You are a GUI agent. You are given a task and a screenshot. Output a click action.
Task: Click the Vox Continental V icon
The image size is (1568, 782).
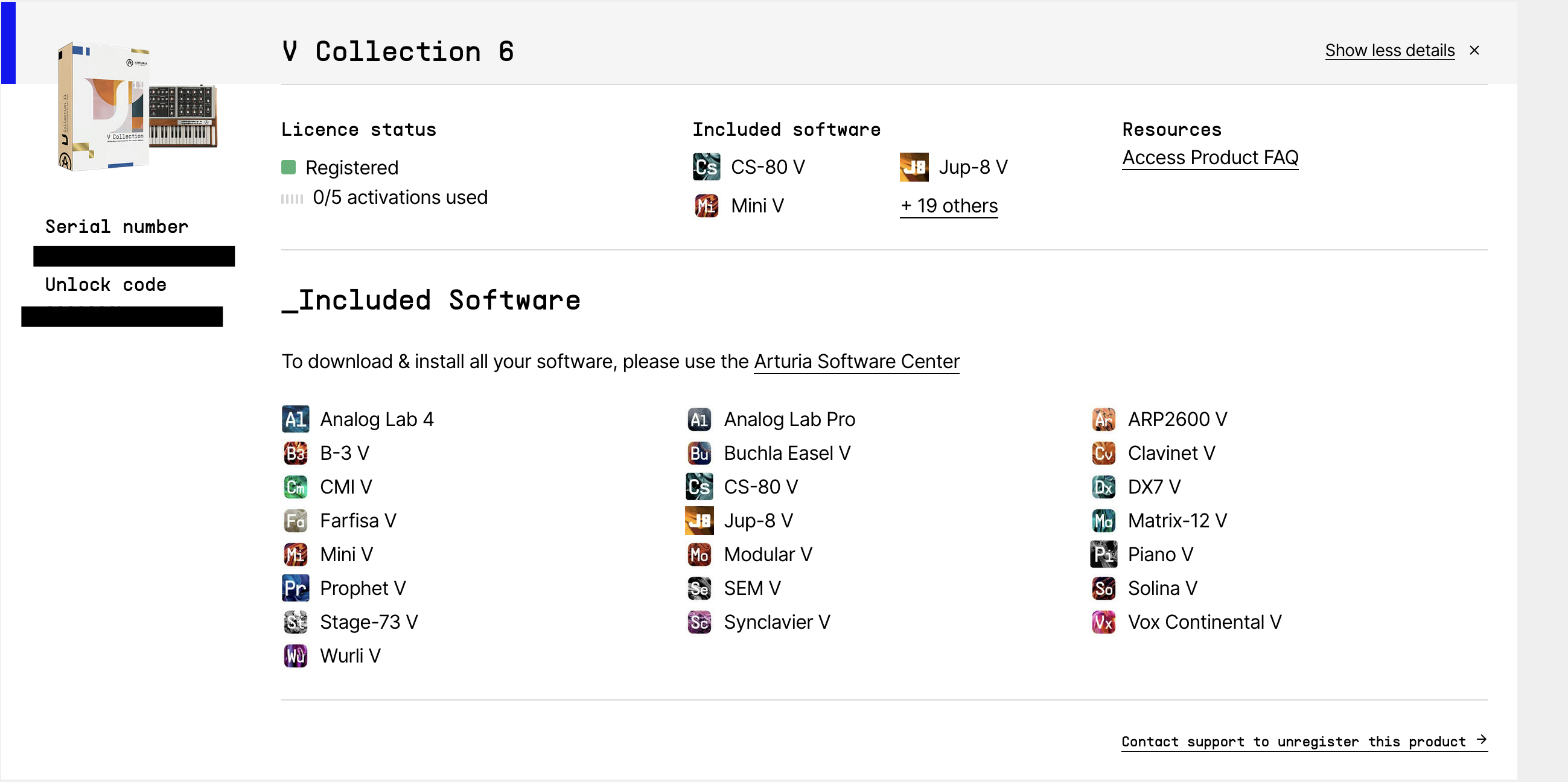(x=1103, y=622)
